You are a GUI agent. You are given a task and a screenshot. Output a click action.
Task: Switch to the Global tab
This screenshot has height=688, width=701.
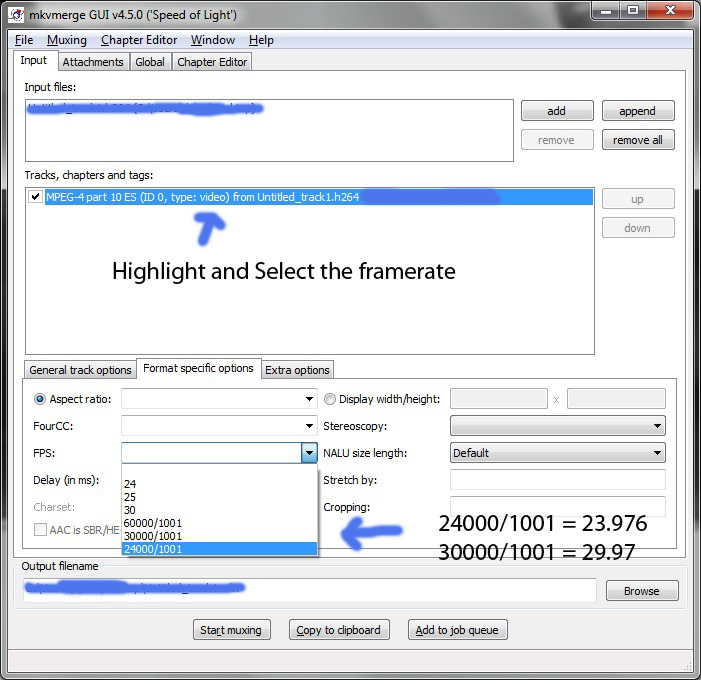pos(150,62)
